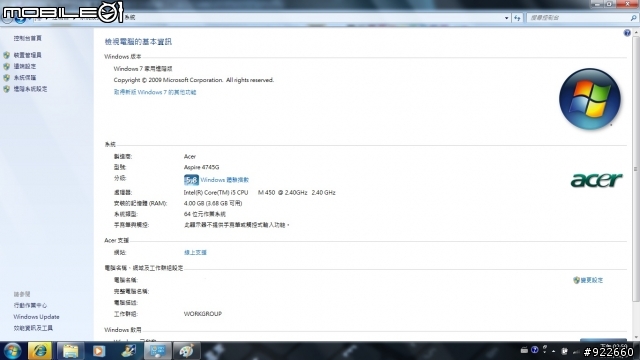Screen dimensions: 640x360
Task: Open 效能資訊及工具 link
Action: pos(33,328)
